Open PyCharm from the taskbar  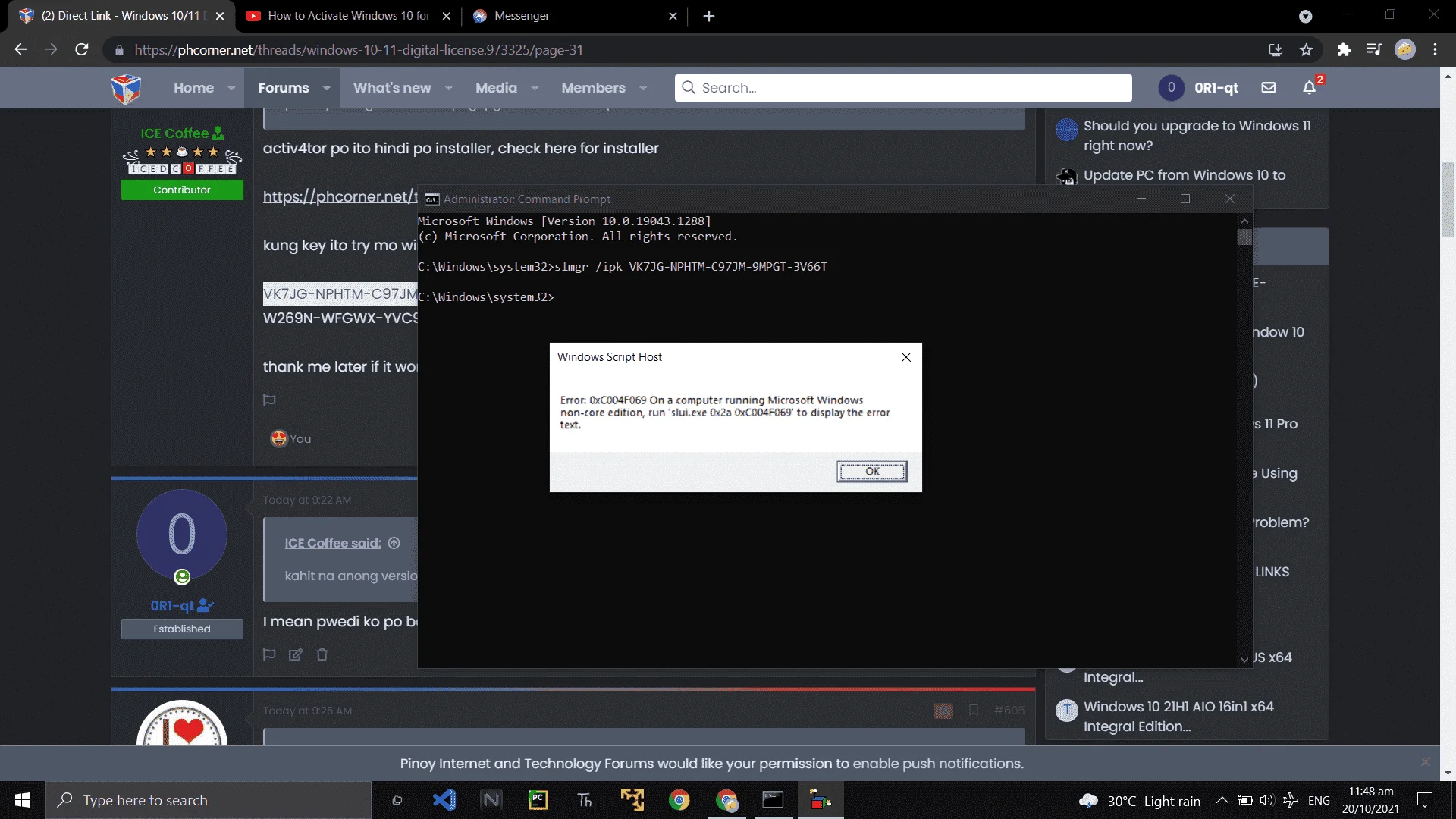pos(538,800)
